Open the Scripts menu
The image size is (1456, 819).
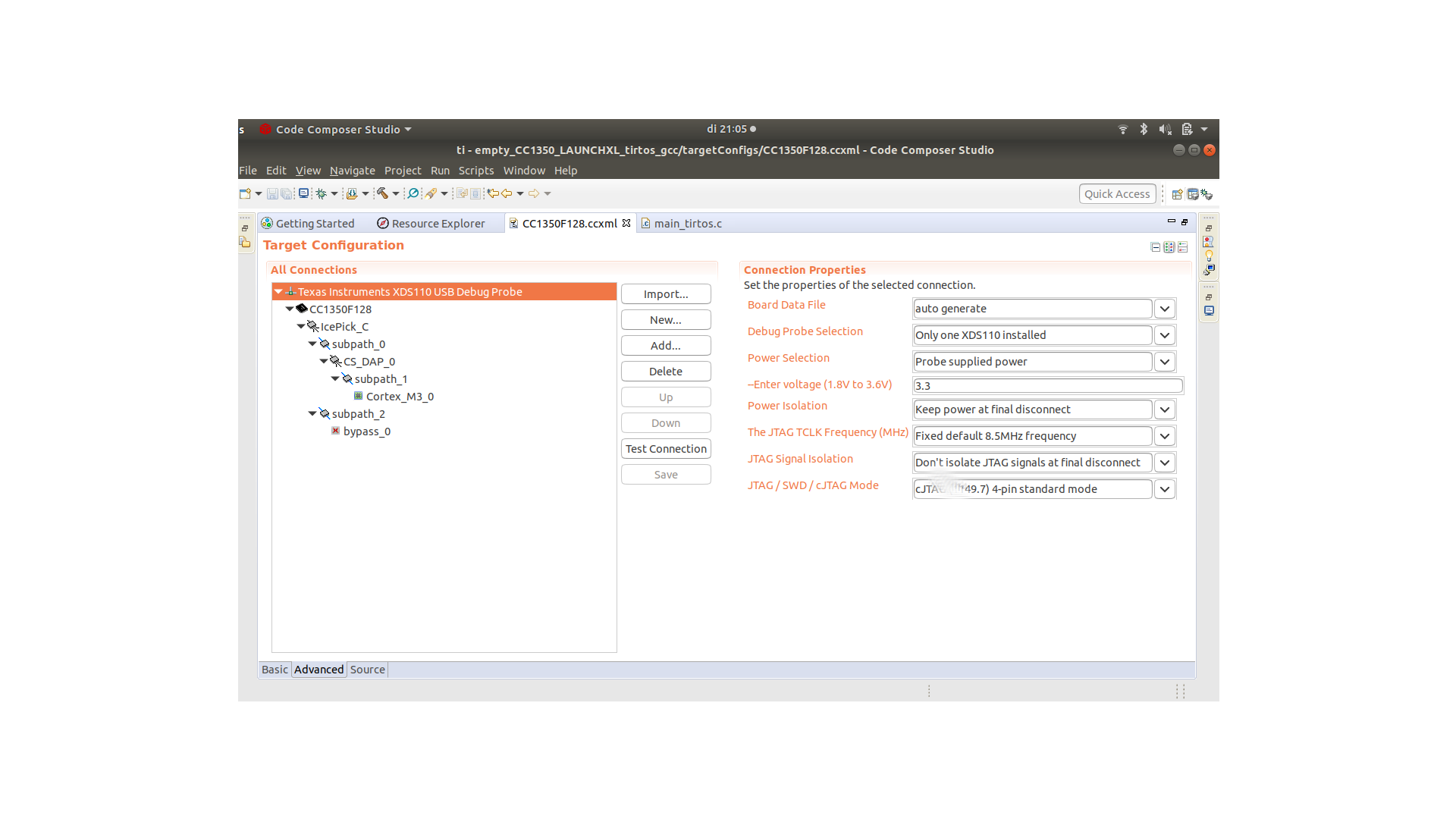tap(475, 171)
